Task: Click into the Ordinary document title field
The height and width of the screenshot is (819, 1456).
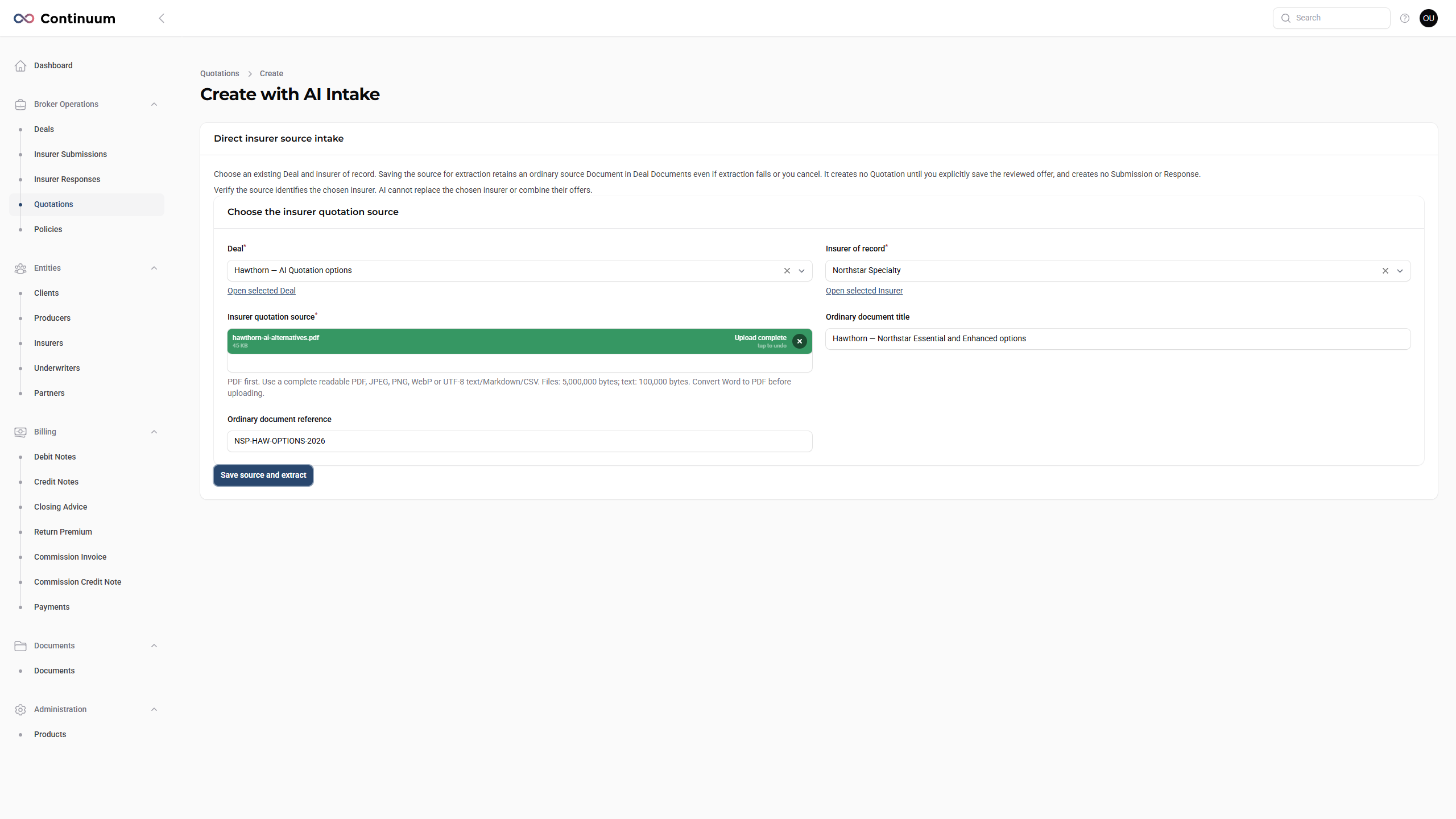Action: [1118, 339]
